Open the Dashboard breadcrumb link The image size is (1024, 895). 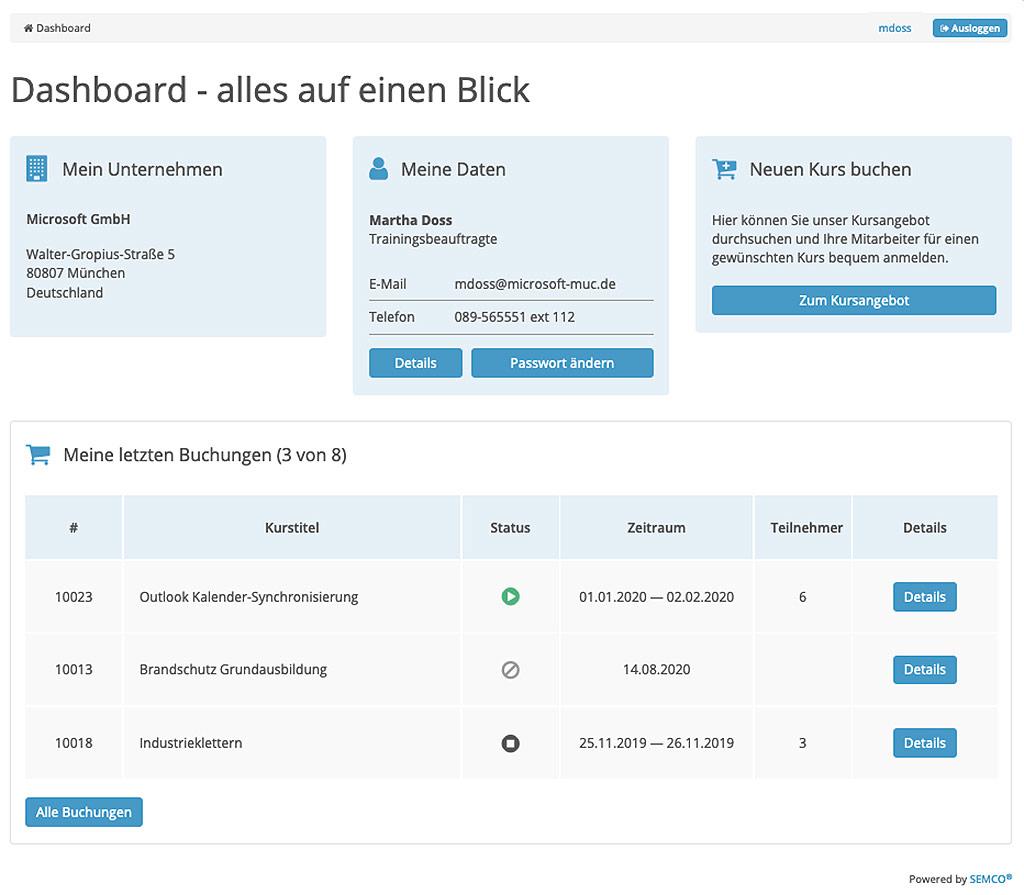(63, 28)
